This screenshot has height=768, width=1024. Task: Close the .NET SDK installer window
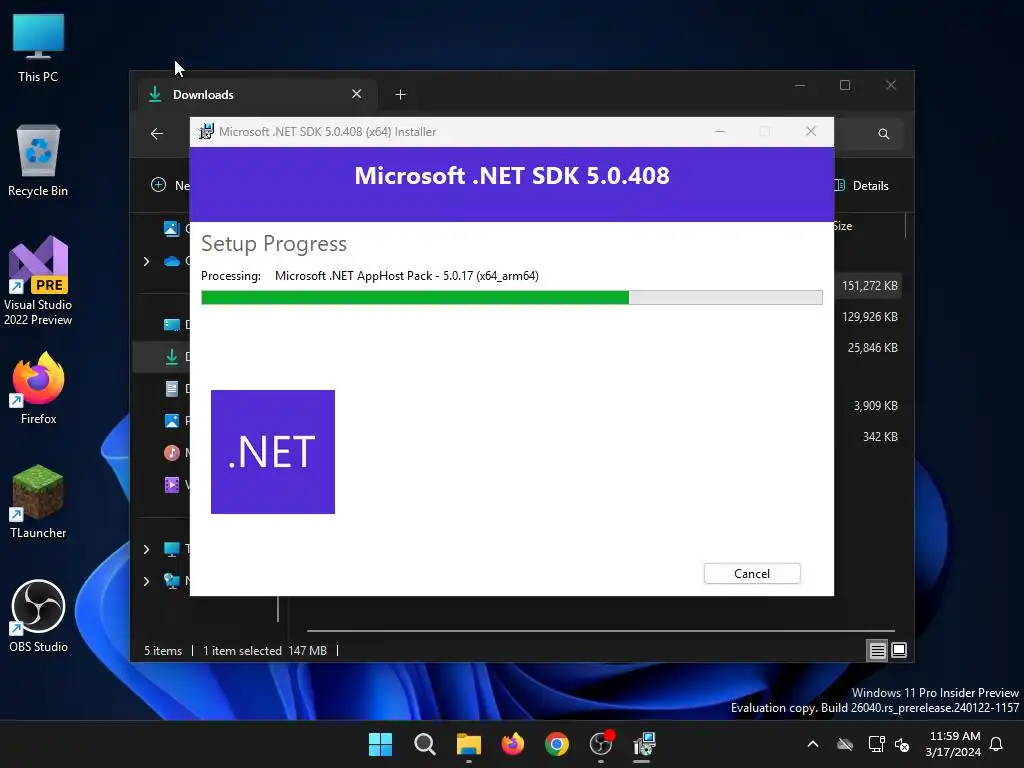click(x=810, y=131)
